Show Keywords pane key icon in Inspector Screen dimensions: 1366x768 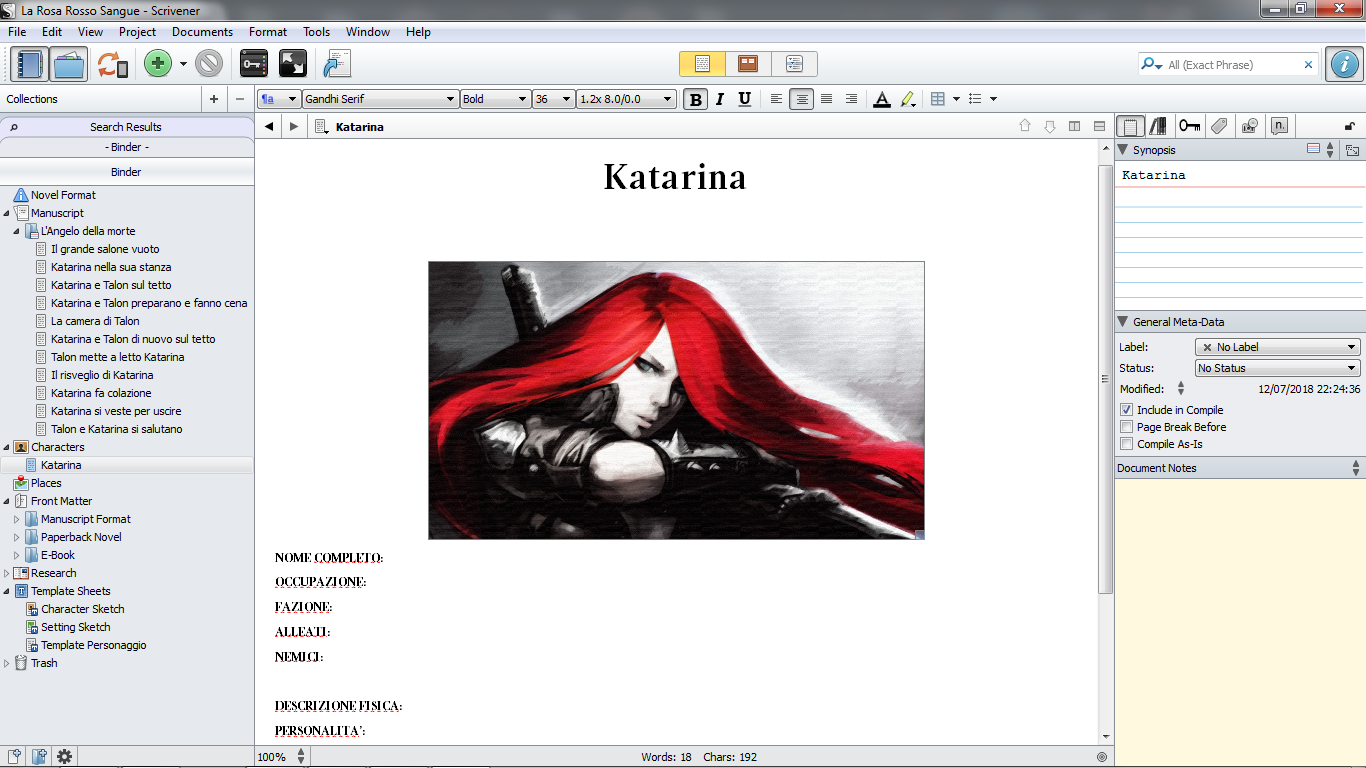point(1189,126)
